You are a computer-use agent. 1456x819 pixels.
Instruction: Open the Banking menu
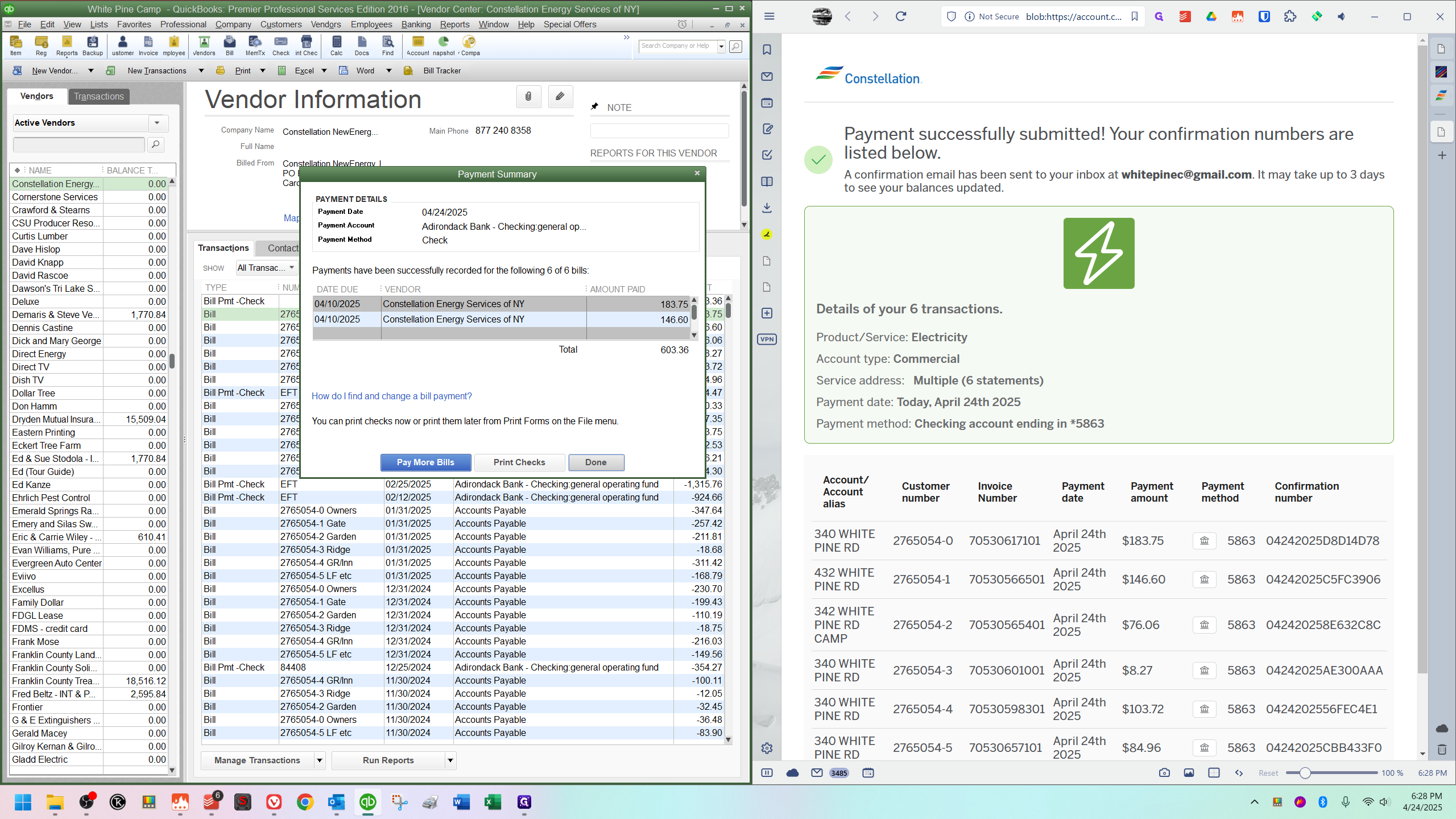click(x=416, y=24)
